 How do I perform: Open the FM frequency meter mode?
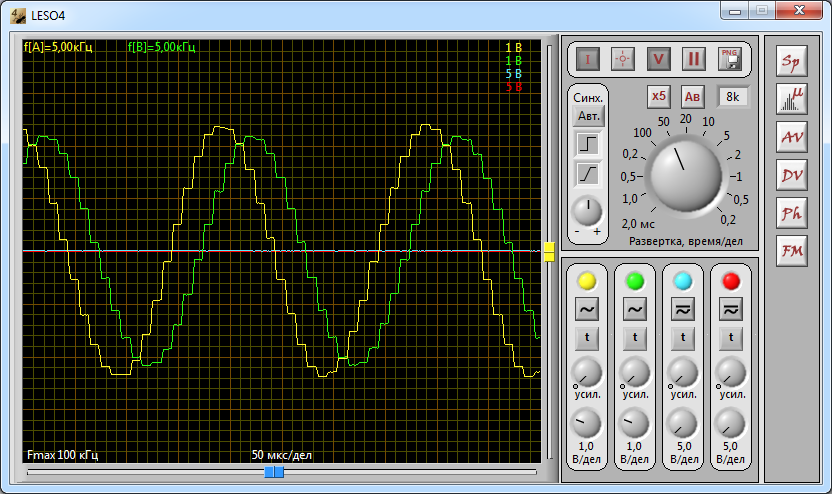[x=792, y=251]
